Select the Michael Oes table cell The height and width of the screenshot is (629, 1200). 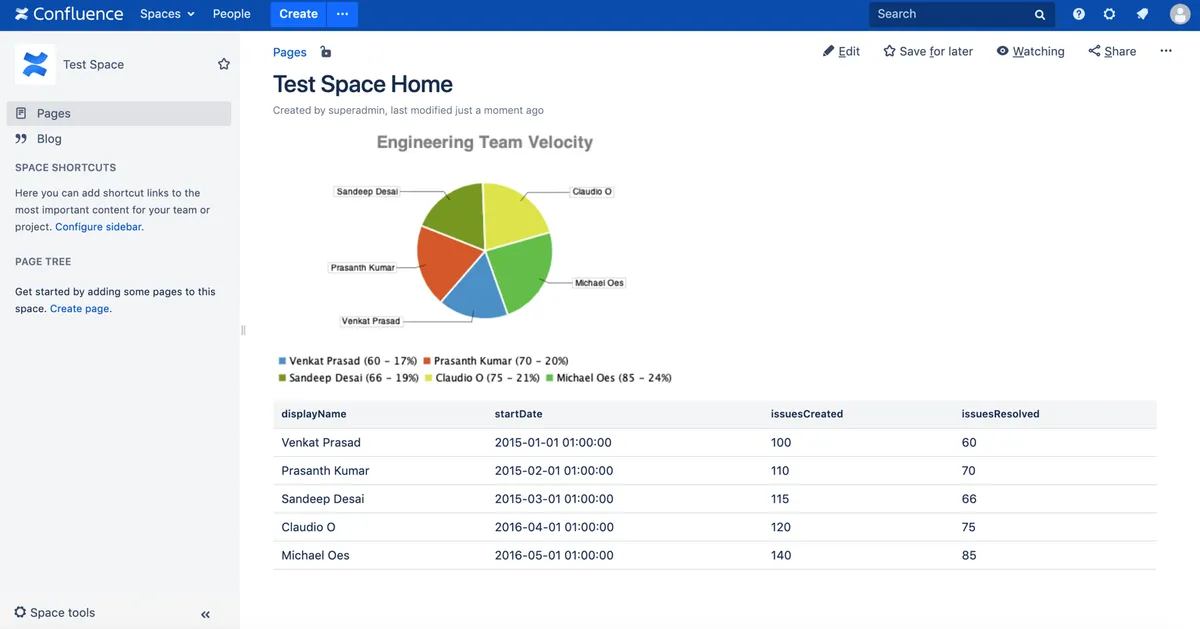click(x=380, y=555)
